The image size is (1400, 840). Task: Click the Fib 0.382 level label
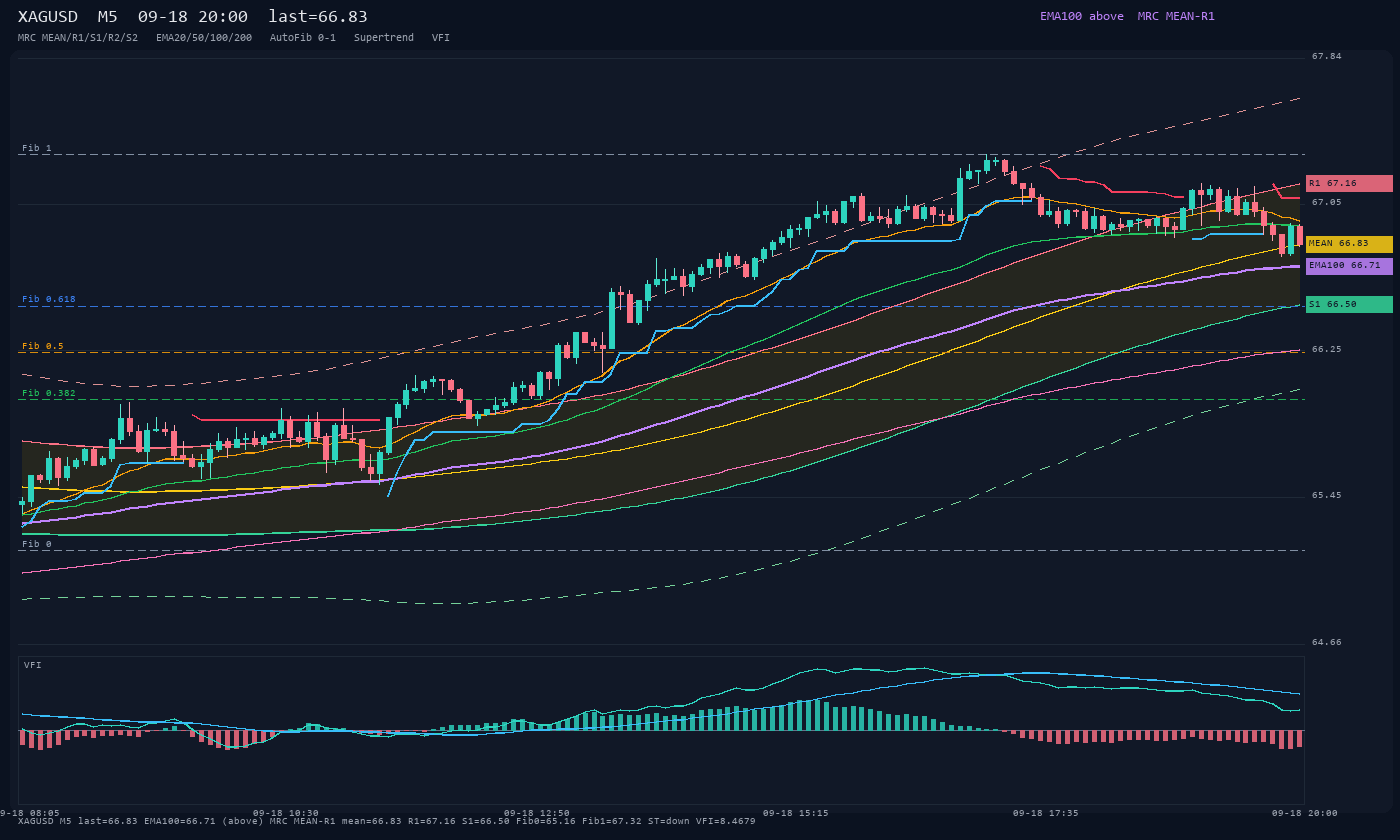(x=49, y=393)
